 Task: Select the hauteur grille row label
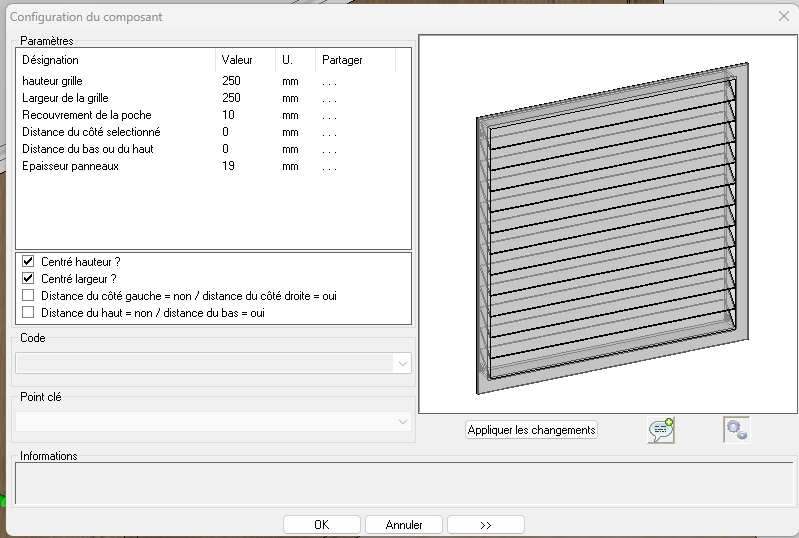52,81
